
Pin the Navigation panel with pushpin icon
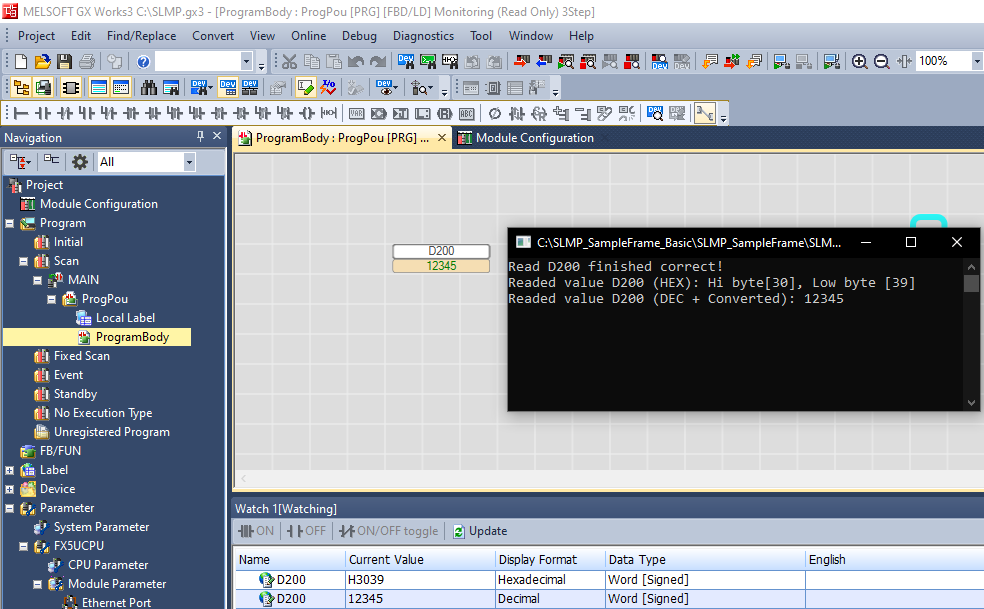click(x=200, y=136)
